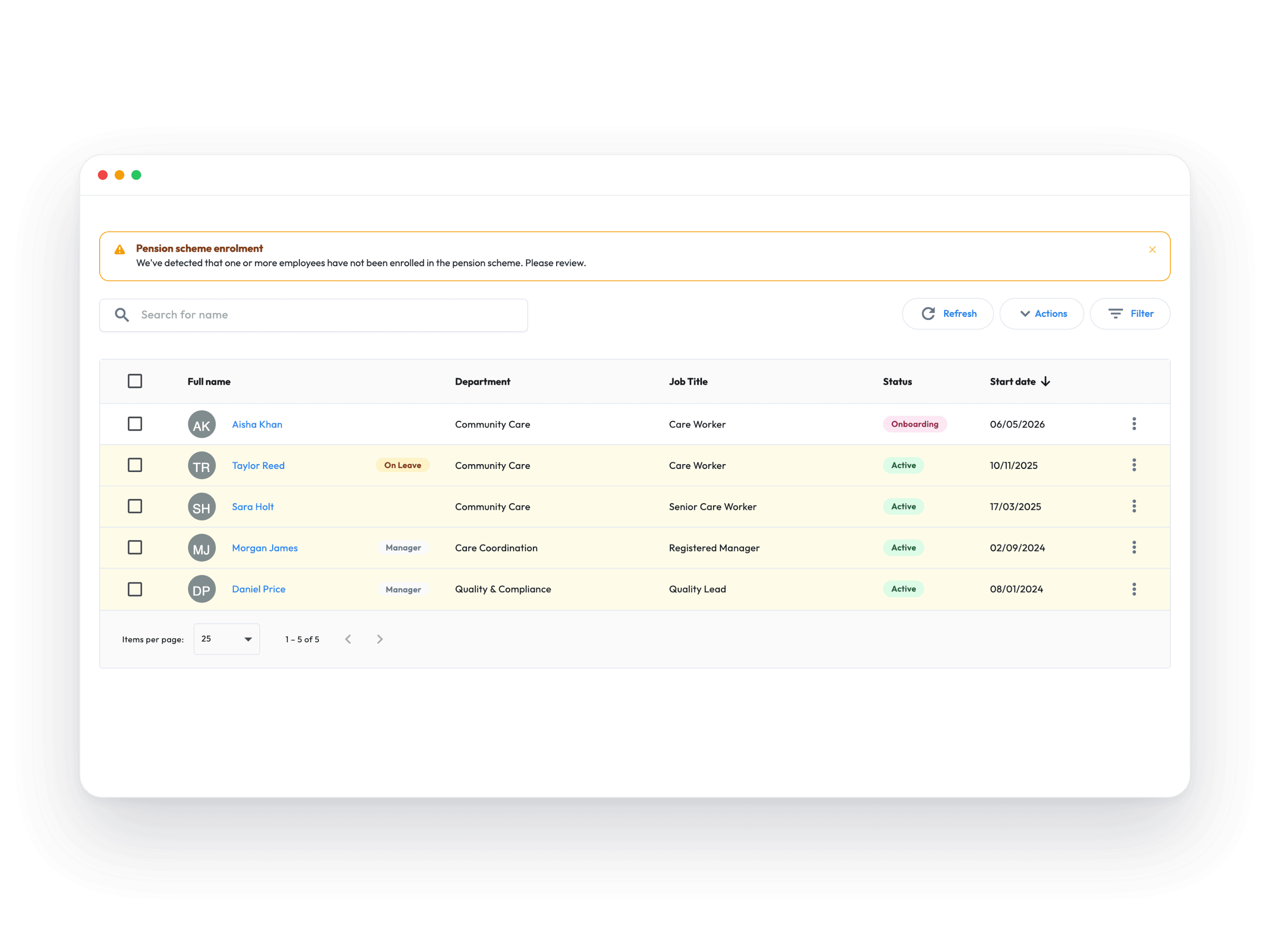Click start date 17/03/2025
The width and height of the screenshot is (1270, 952).
(x=1015, y=507)
